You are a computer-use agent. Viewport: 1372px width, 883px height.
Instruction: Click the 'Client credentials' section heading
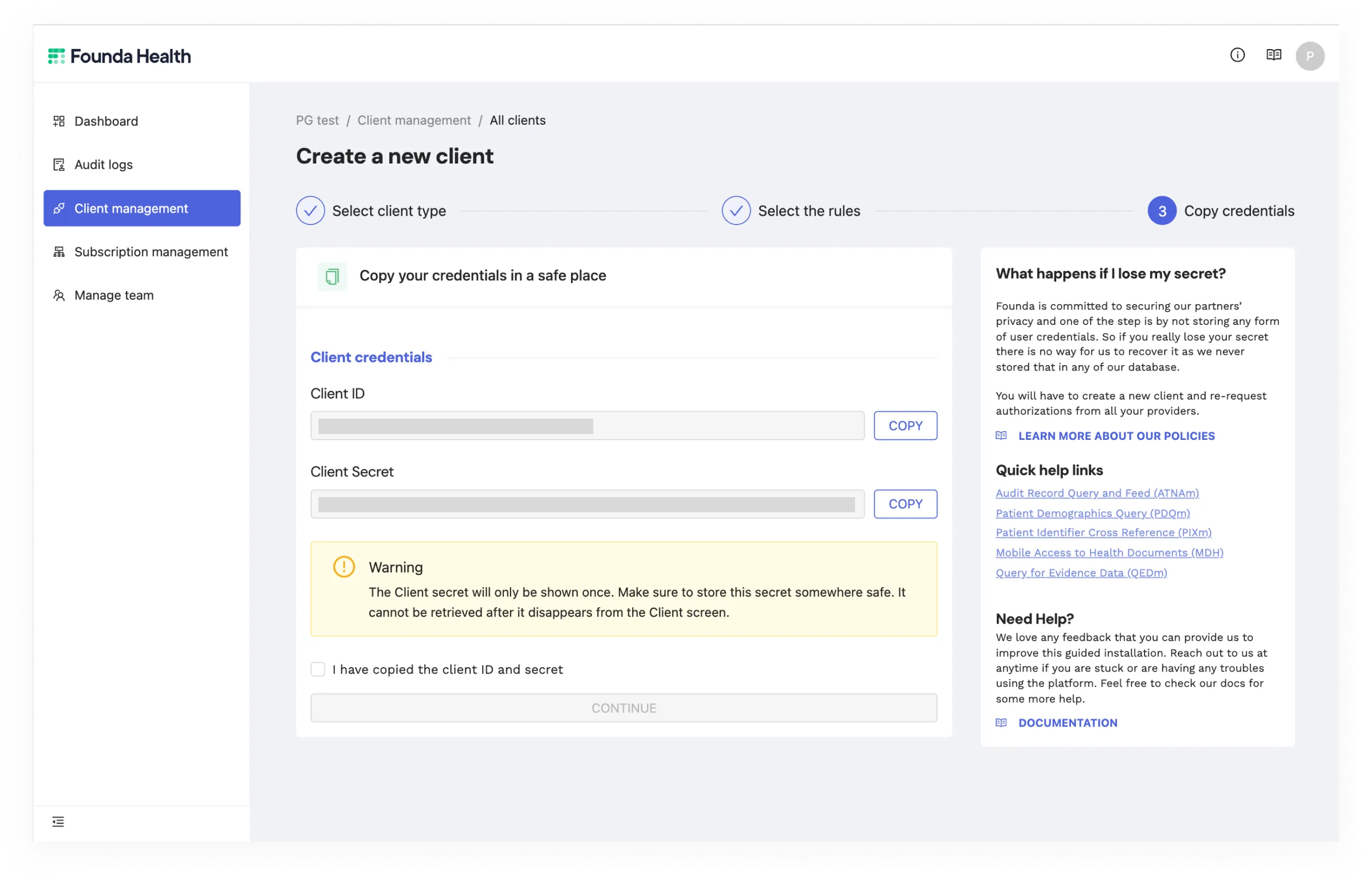[371, 357]
